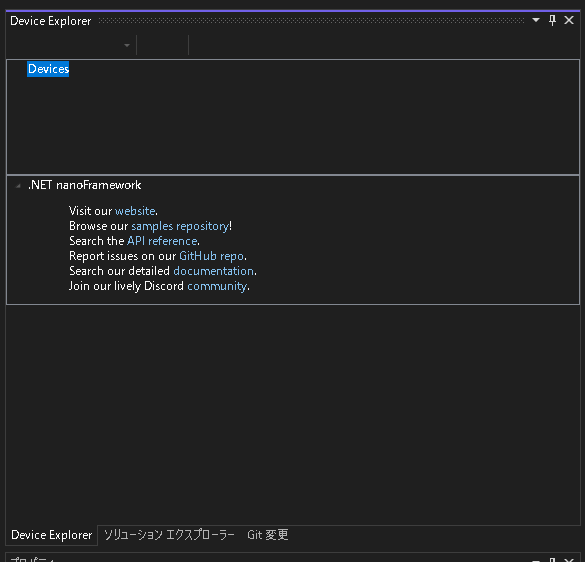Image resolution: width=585 pixels, height=562 pixels.
Task: Open the API reference link
Action: pyautogui.click(x=162, y=241)
